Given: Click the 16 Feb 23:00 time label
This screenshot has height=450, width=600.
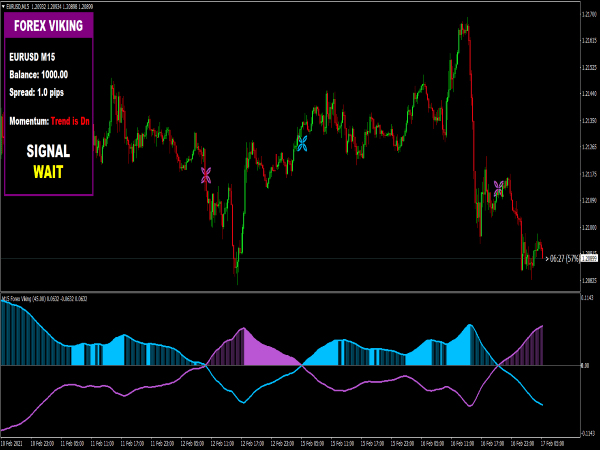Looking at the screenshot, I should pos(522,443).
